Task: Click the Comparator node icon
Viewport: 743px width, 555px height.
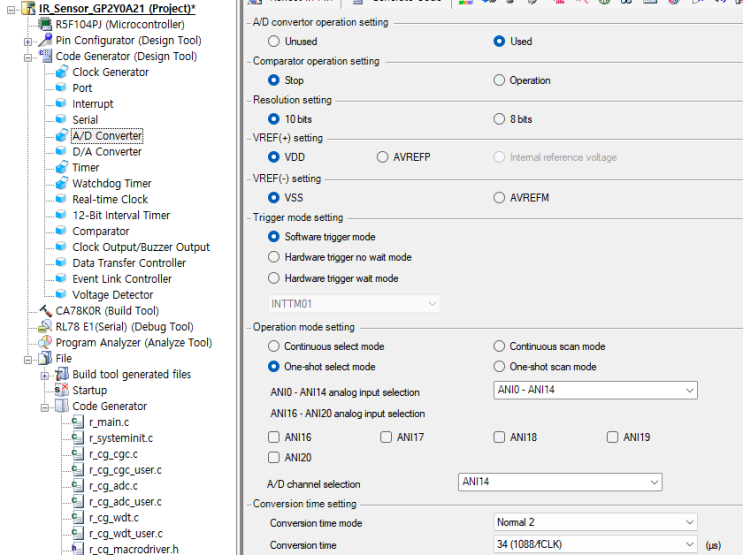Action: 61,231
